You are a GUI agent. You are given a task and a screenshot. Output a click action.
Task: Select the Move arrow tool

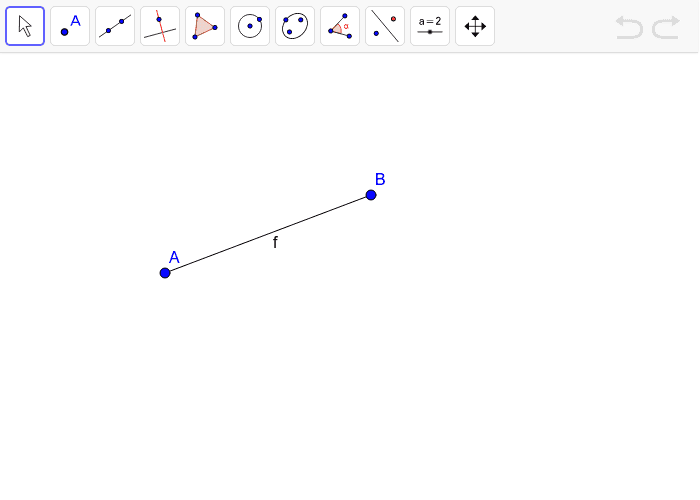click(25, 26)
